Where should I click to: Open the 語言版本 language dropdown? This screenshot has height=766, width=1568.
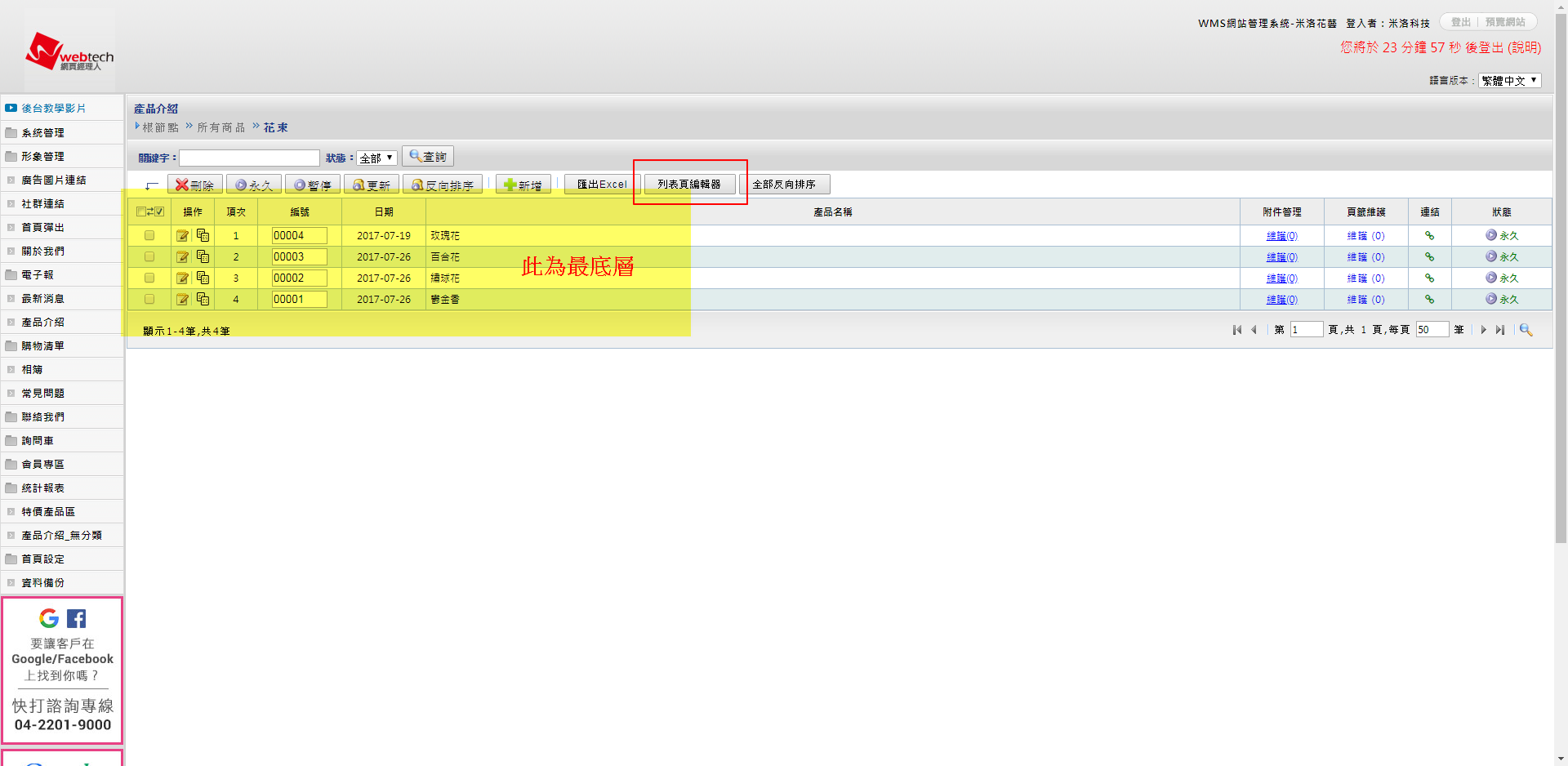click(x=1509, y=81)
